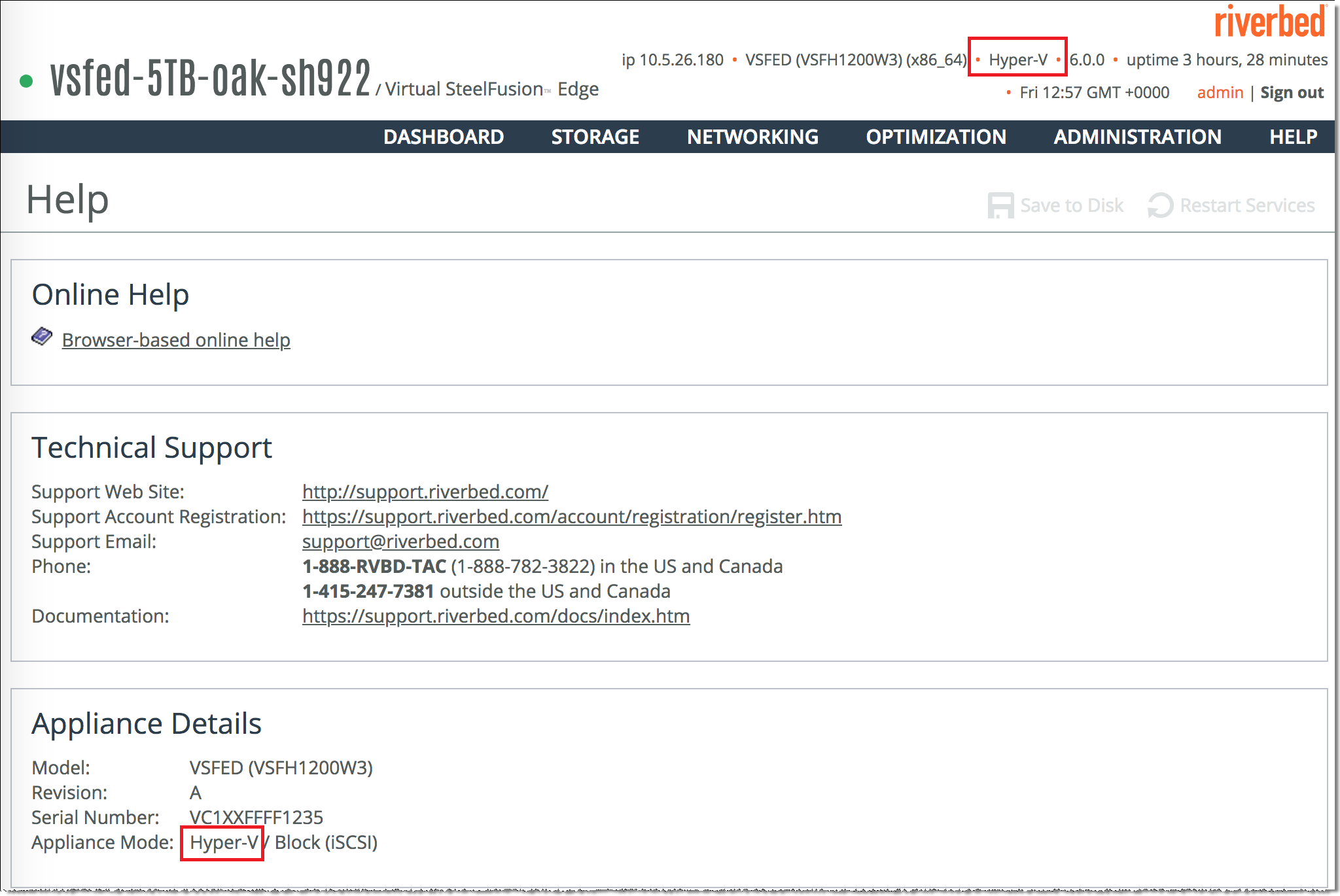
Task: Click phone number 1-888-RVBD-TAC
Action: coord(374,566)
